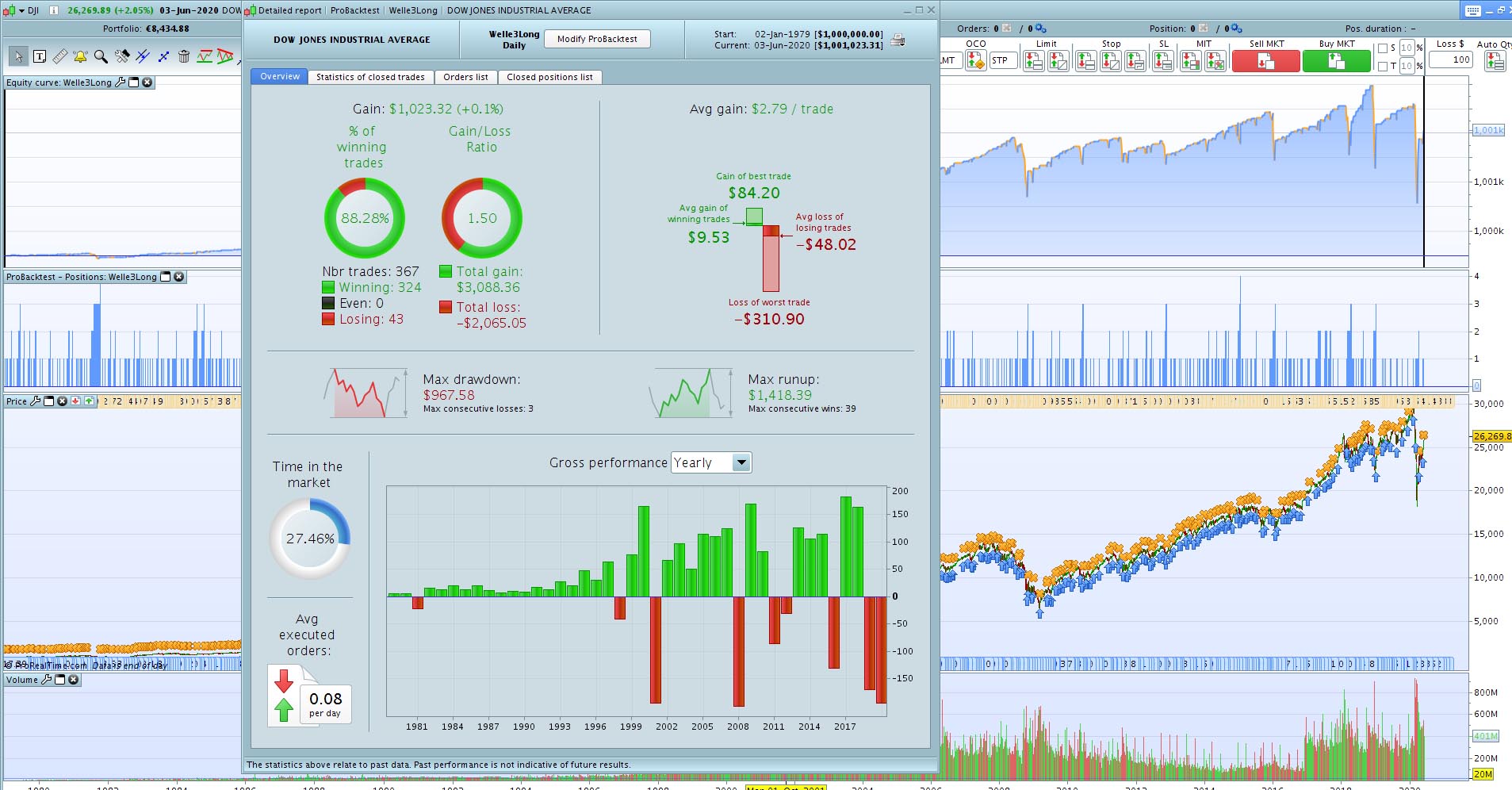Open Equity curve wrench settings
This screenshot has width=1512, height=790.
[121, 82]
